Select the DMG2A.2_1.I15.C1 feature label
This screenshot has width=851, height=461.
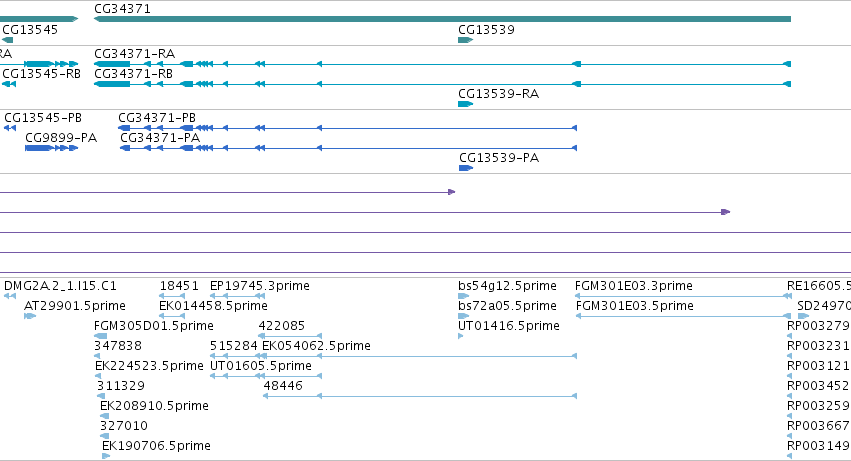pos(60,286)
